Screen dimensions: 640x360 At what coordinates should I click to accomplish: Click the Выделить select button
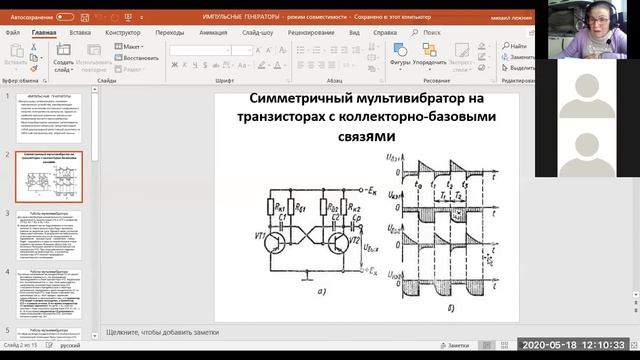[518, 68]
